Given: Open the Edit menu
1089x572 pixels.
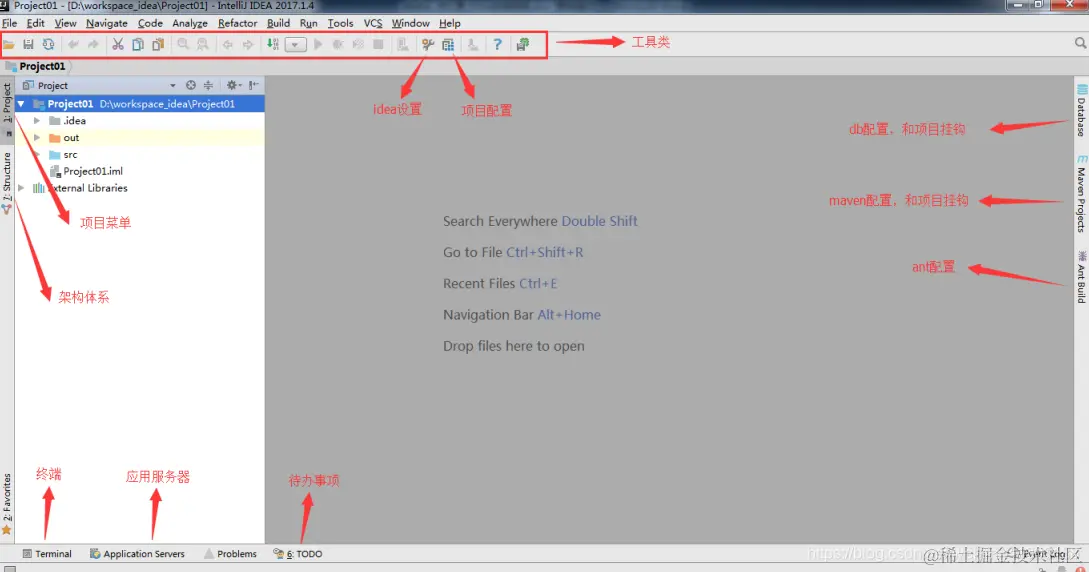Looking at the screenshot, I should (35, 23).
